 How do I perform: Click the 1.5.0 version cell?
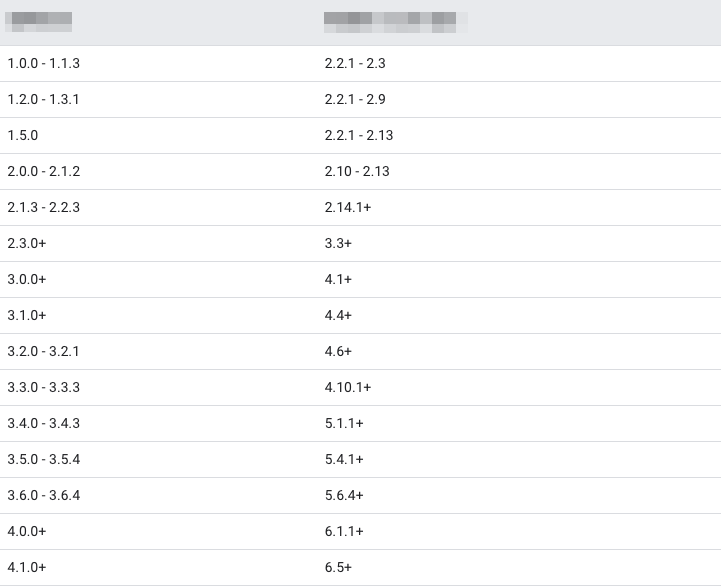[x=23, y=136]
